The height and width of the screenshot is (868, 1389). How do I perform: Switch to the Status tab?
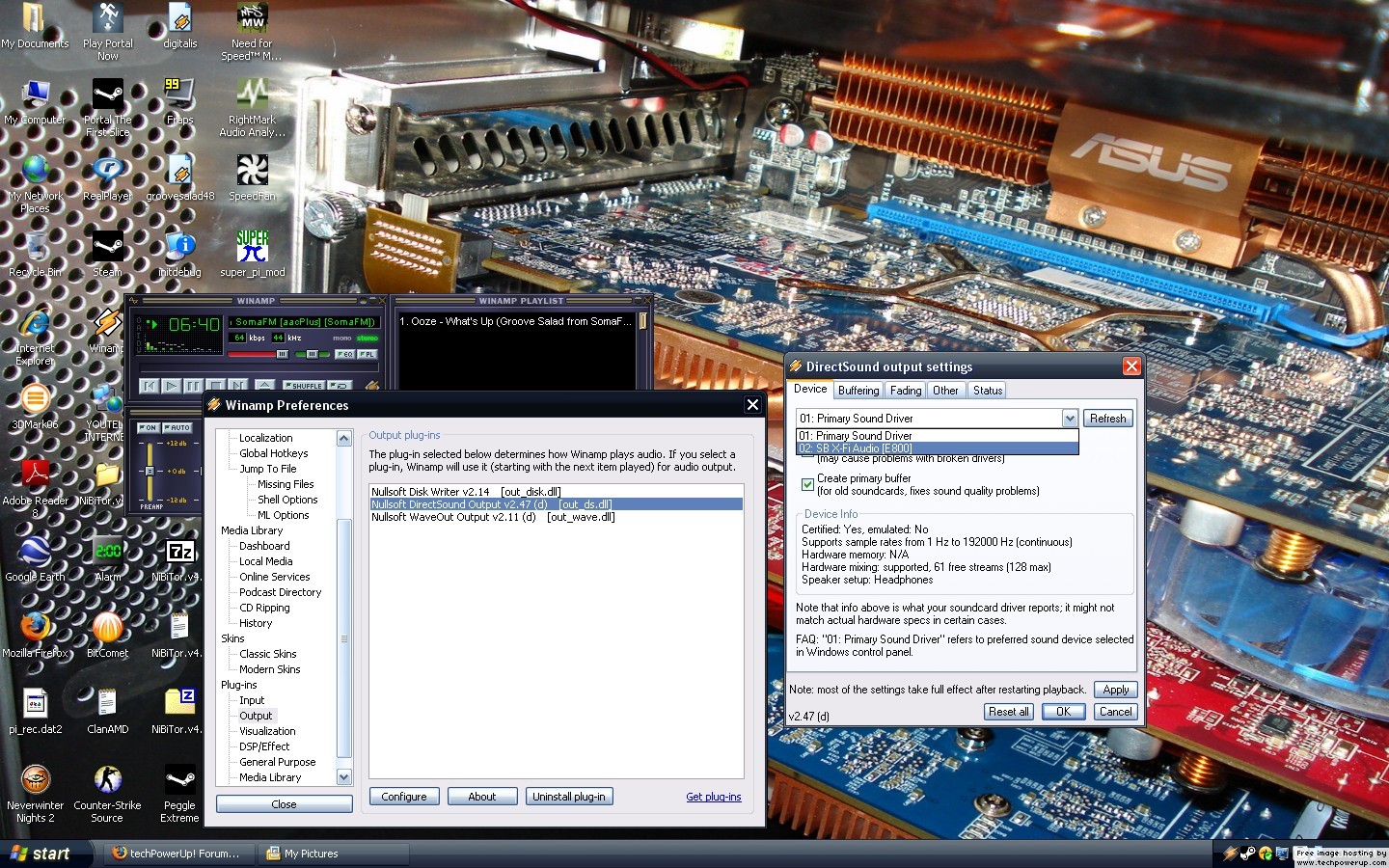pos(987,391)
